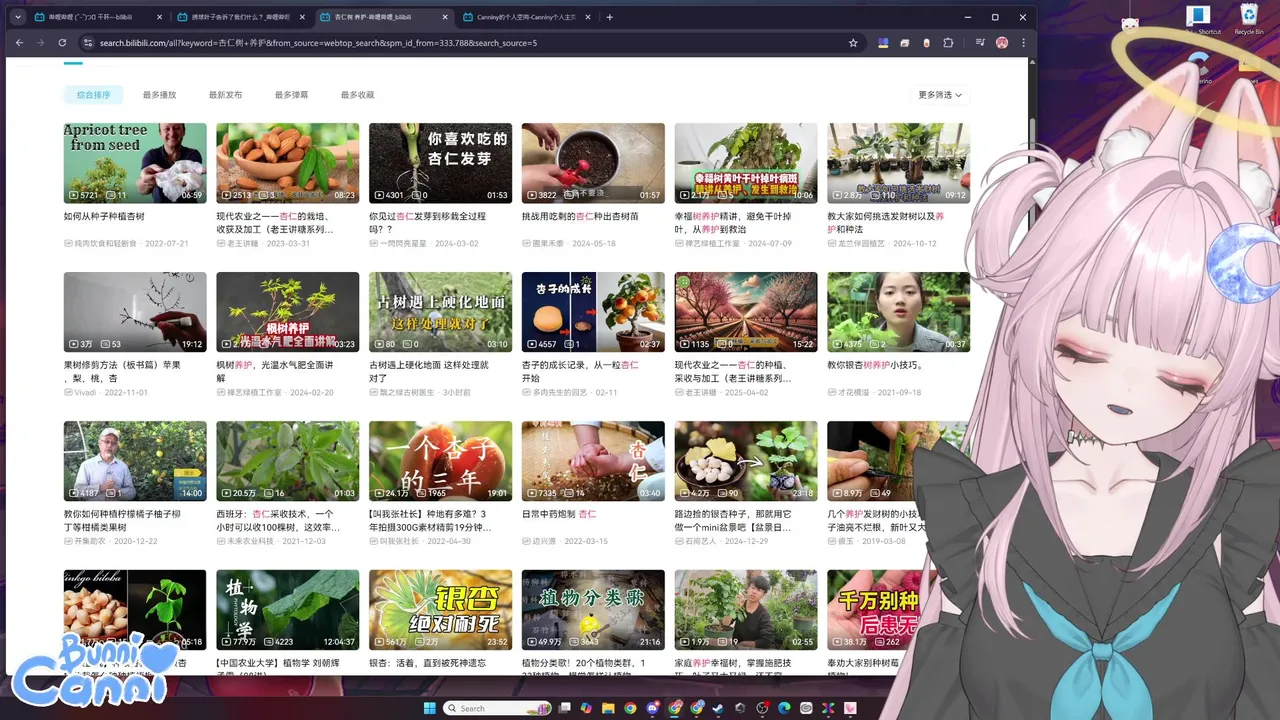Viewport: 1280px width, 720px height.
Task: Open File Explorer from the taskbar
Action: (x=608, y=708)
